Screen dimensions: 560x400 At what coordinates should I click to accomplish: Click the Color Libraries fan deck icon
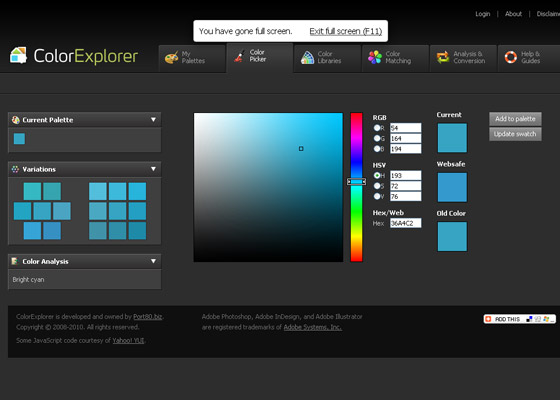pos(307,57)
